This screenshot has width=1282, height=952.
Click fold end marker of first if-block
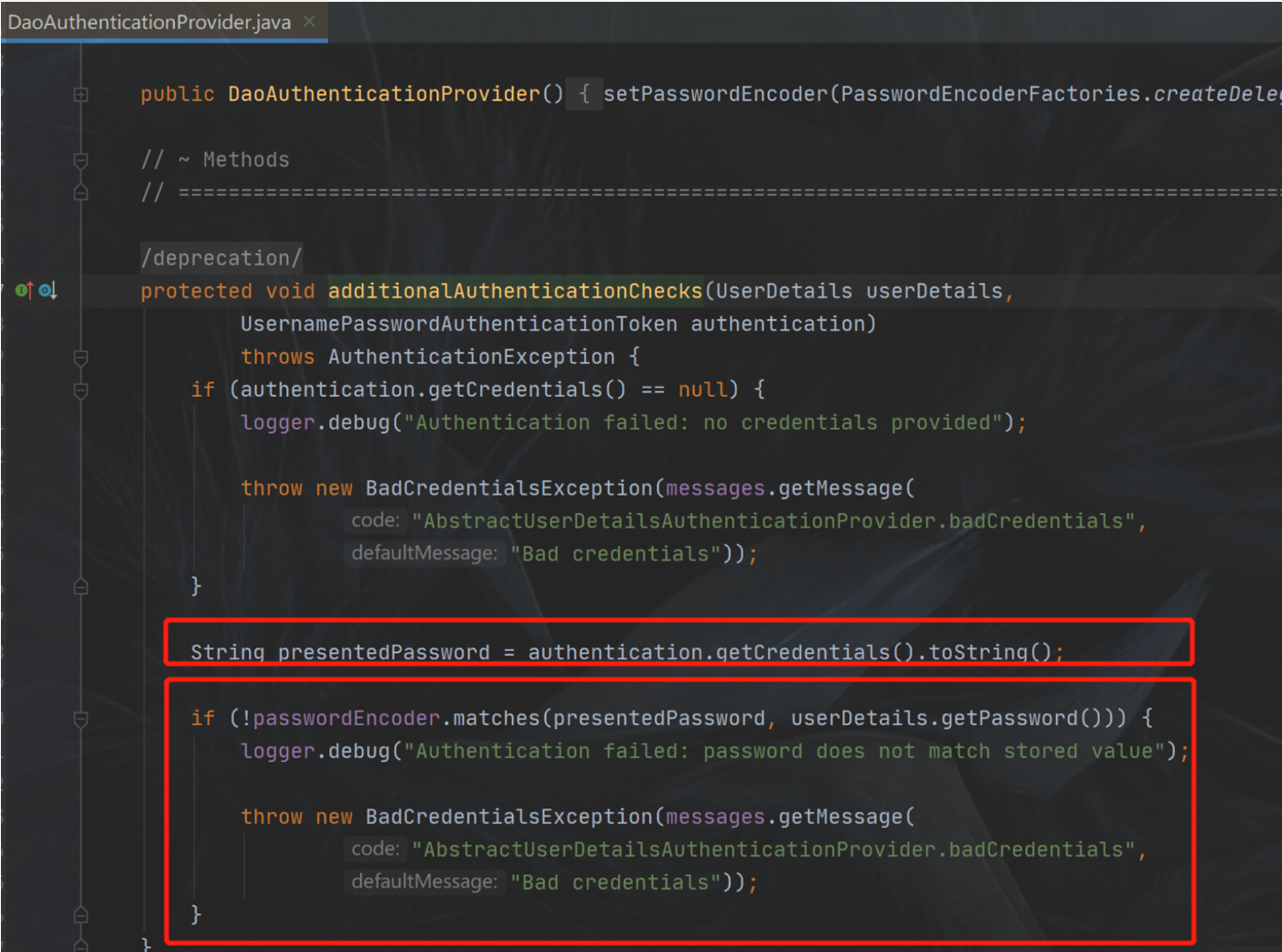tap(80, 586)
